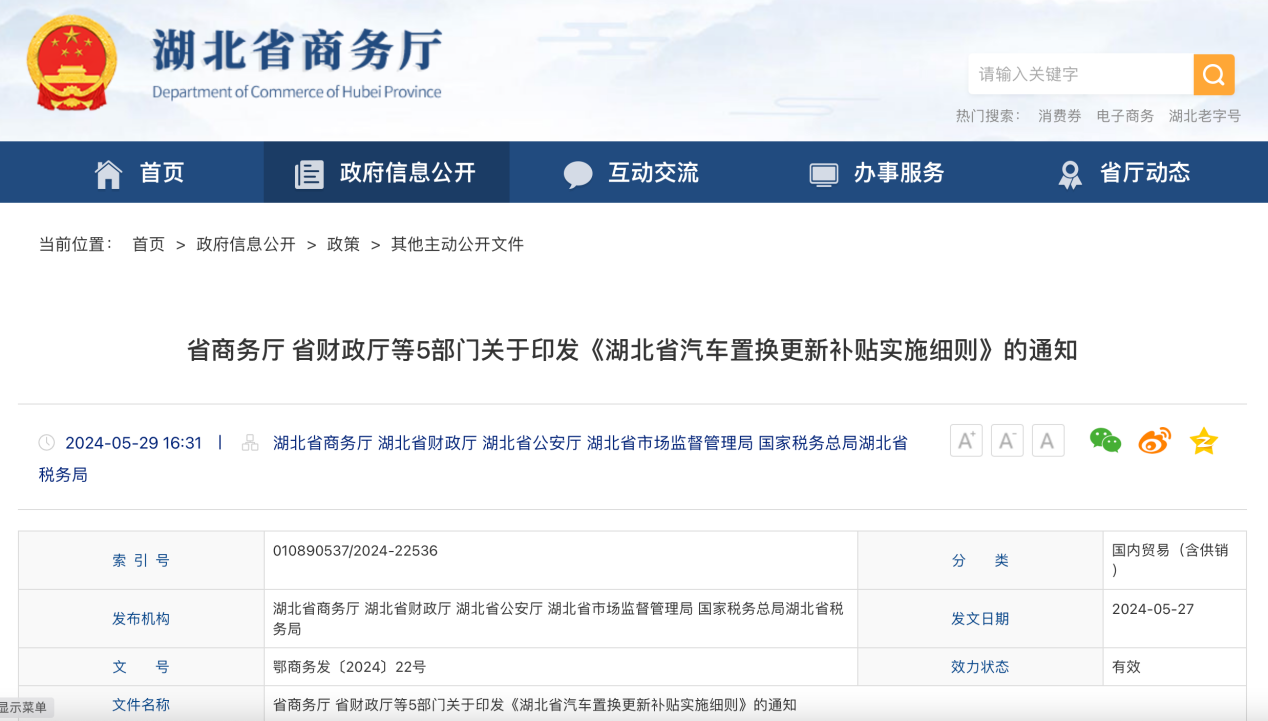Select the Weibo share icon
The height and width of the screenshot is (721, 1268).
[1153, 440]
